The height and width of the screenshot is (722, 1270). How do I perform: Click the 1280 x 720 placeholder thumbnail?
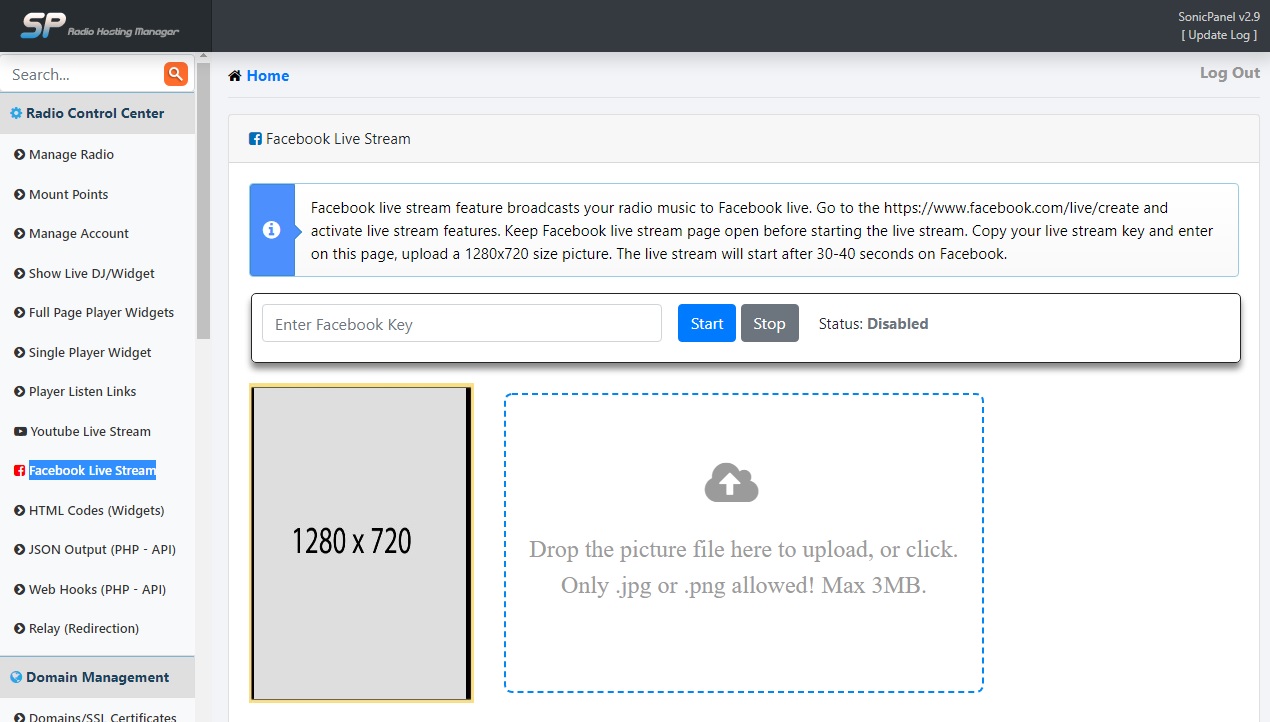361,543
